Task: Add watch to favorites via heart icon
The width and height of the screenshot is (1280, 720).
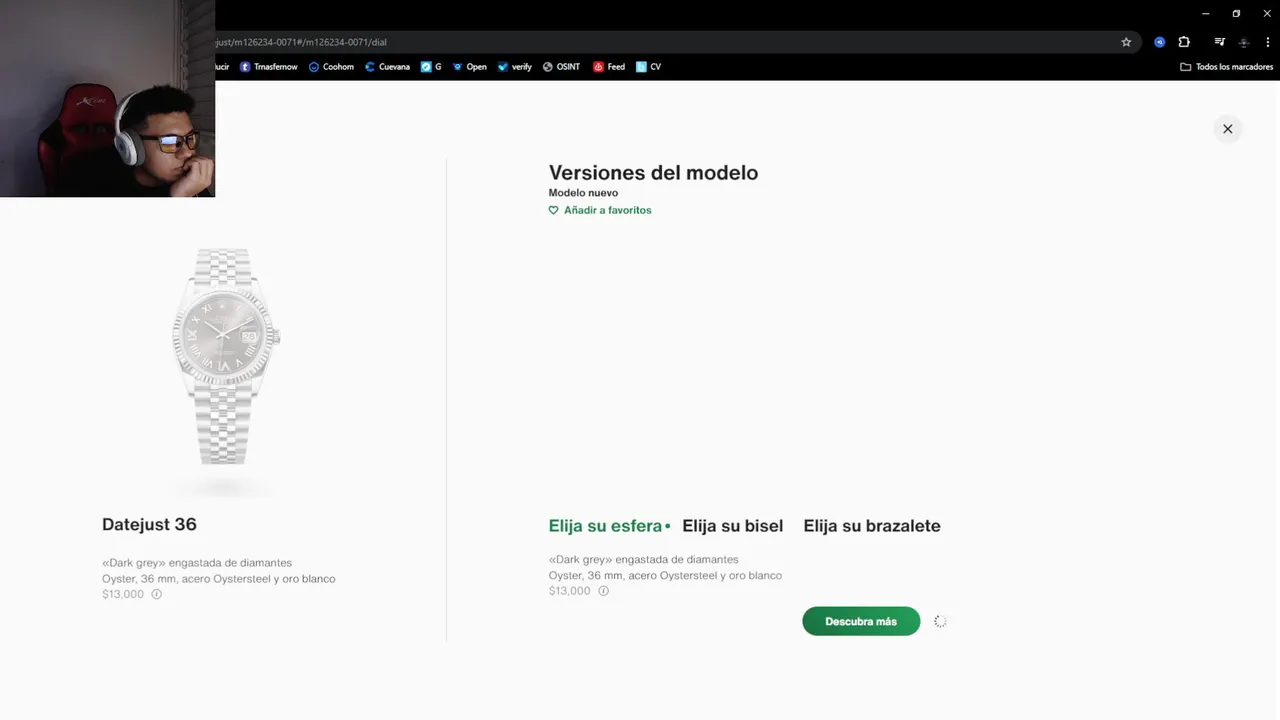Action: [553, 210]
